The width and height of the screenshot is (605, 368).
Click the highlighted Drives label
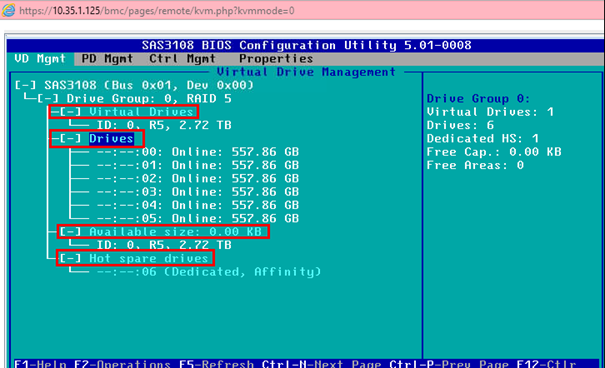pyautogui.click(x=111, y=138)
